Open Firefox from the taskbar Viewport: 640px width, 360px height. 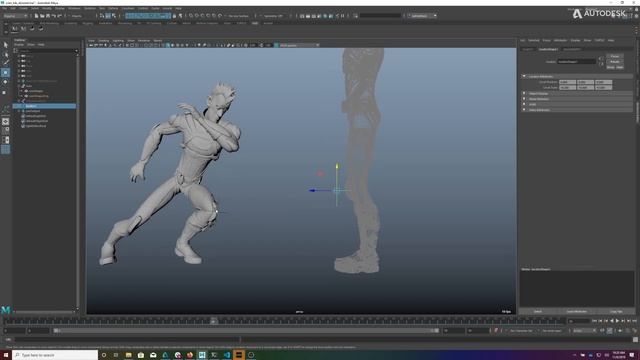190,355
